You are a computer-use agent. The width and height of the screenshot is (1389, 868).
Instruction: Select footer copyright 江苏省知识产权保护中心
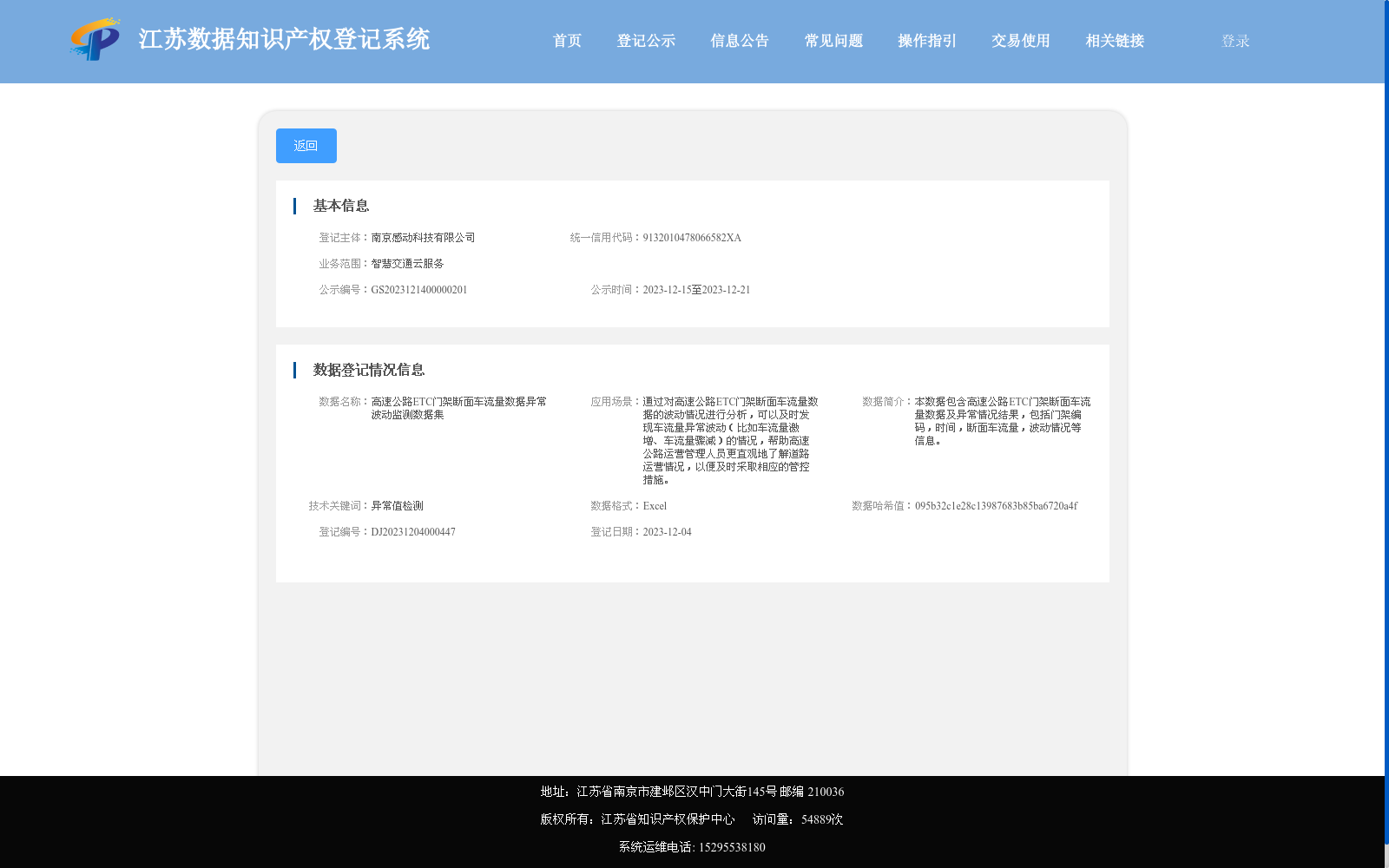637,819
